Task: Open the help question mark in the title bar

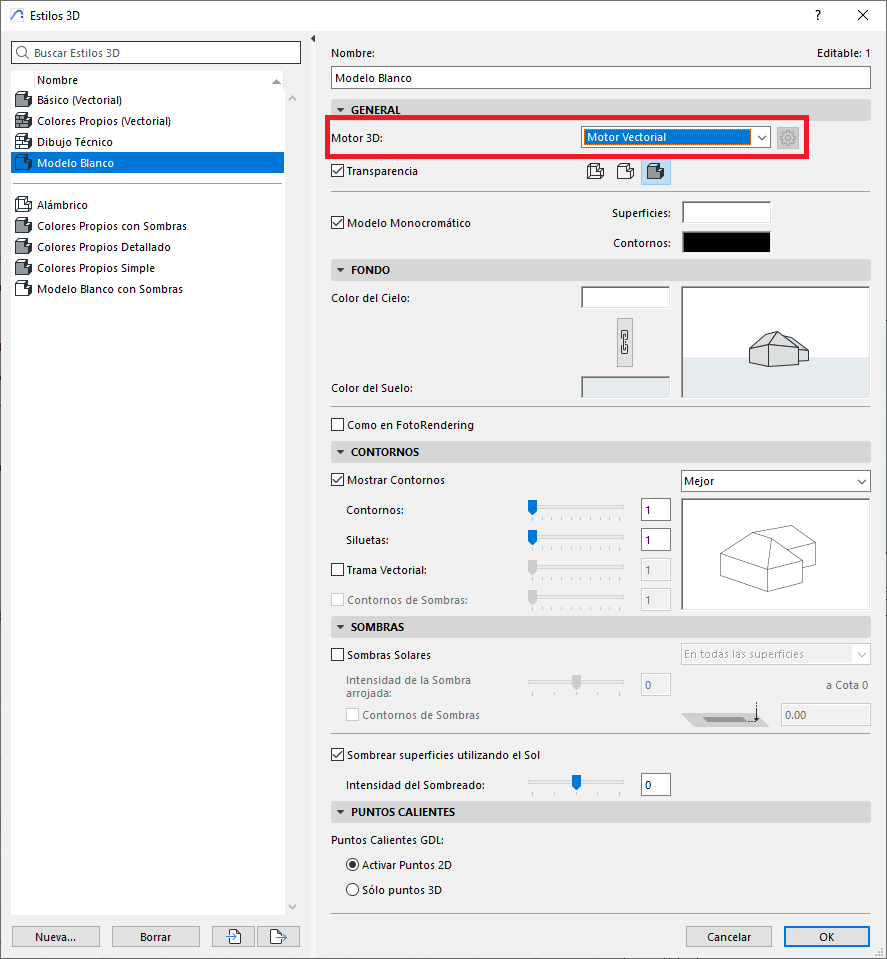Action: 818,15
